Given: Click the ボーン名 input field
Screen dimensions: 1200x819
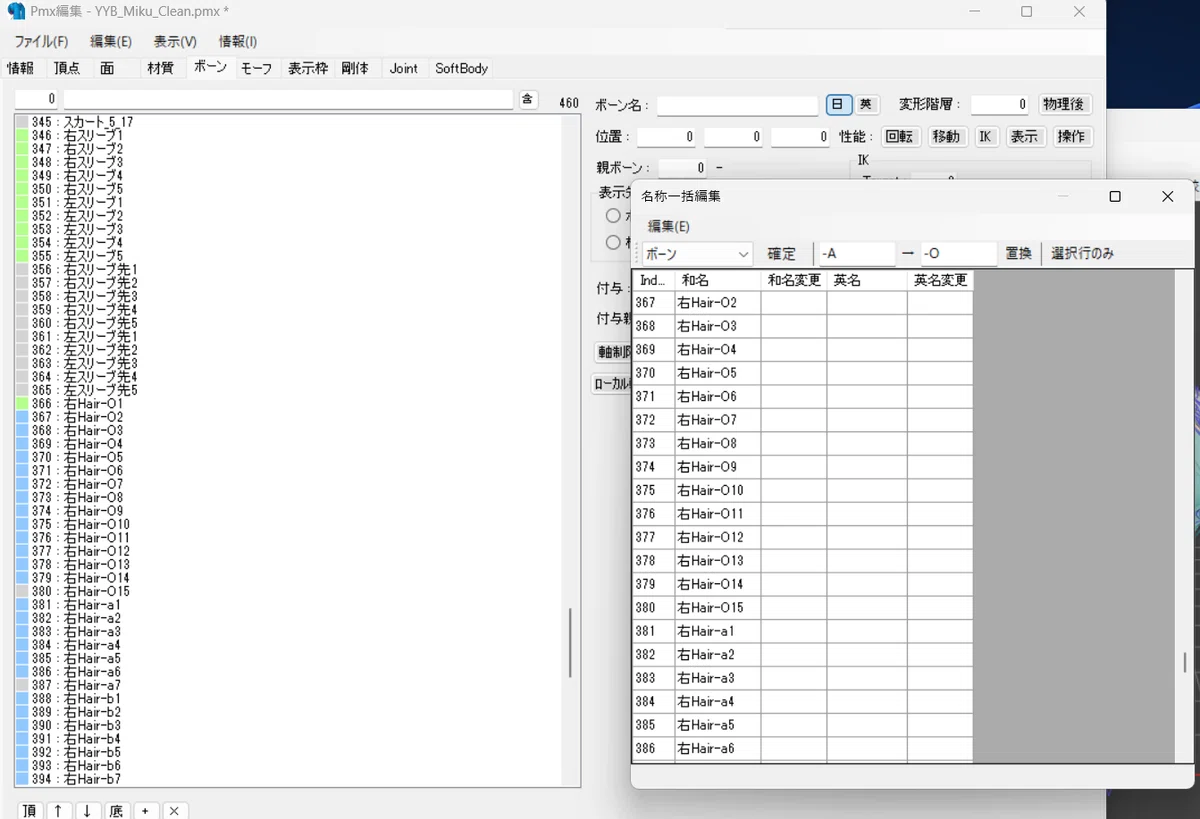Looking at the screenshot, I should (737, 105).
